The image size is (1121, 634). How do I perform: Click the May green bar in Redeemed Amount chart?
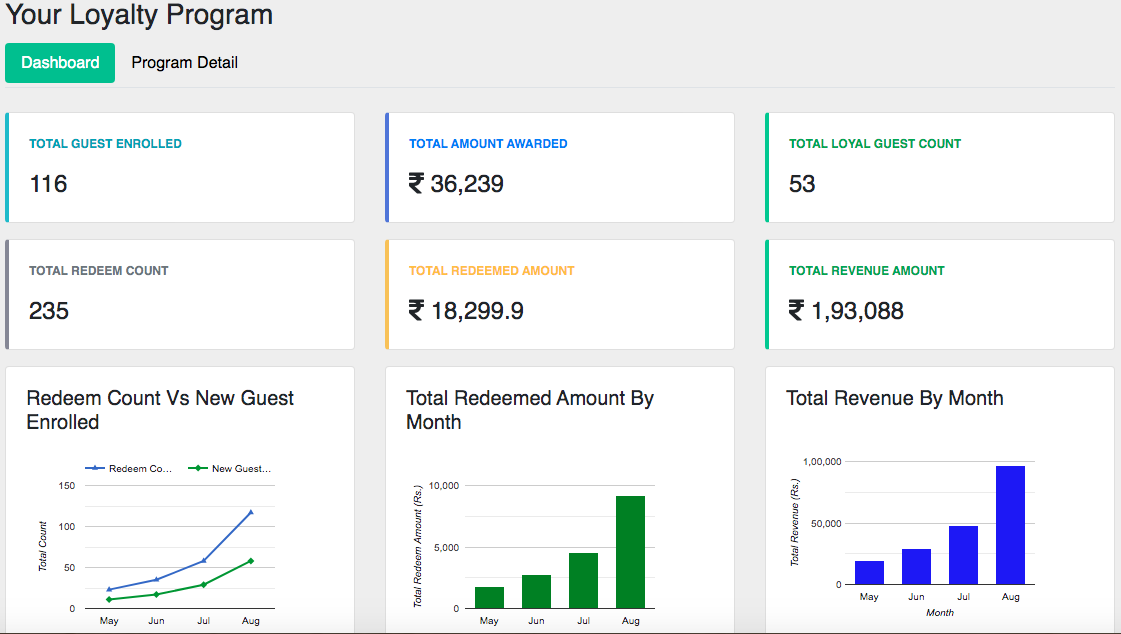pyautogui.click(x=489, y=597)
